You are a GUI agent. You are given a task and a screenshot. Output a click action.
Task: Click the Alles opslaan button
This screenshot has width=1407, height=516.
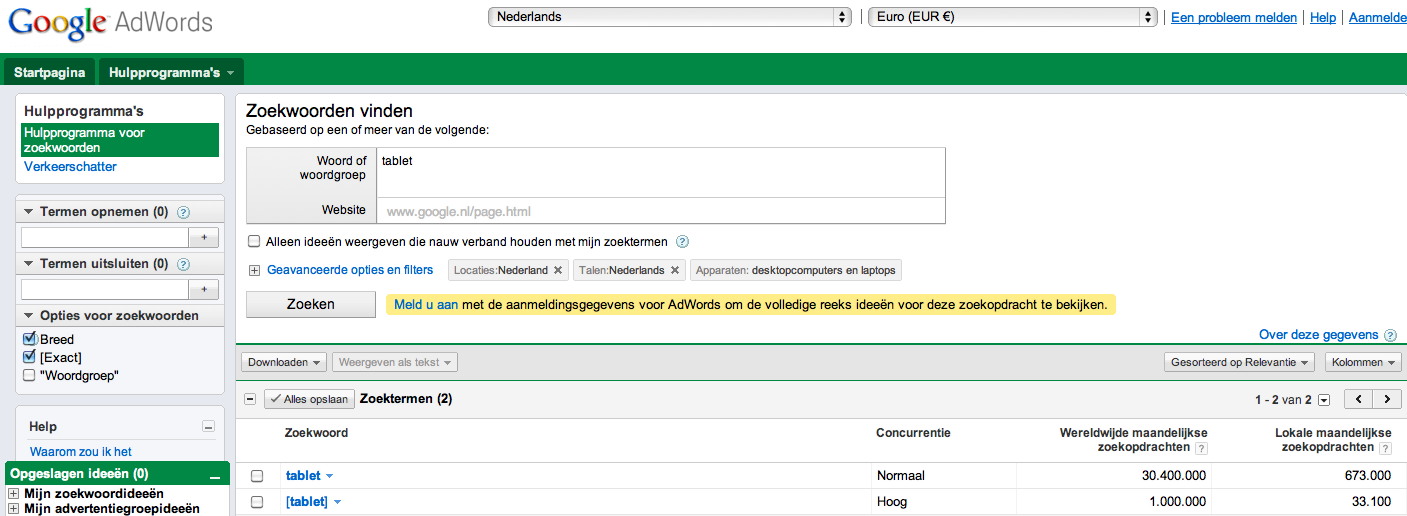308,399
